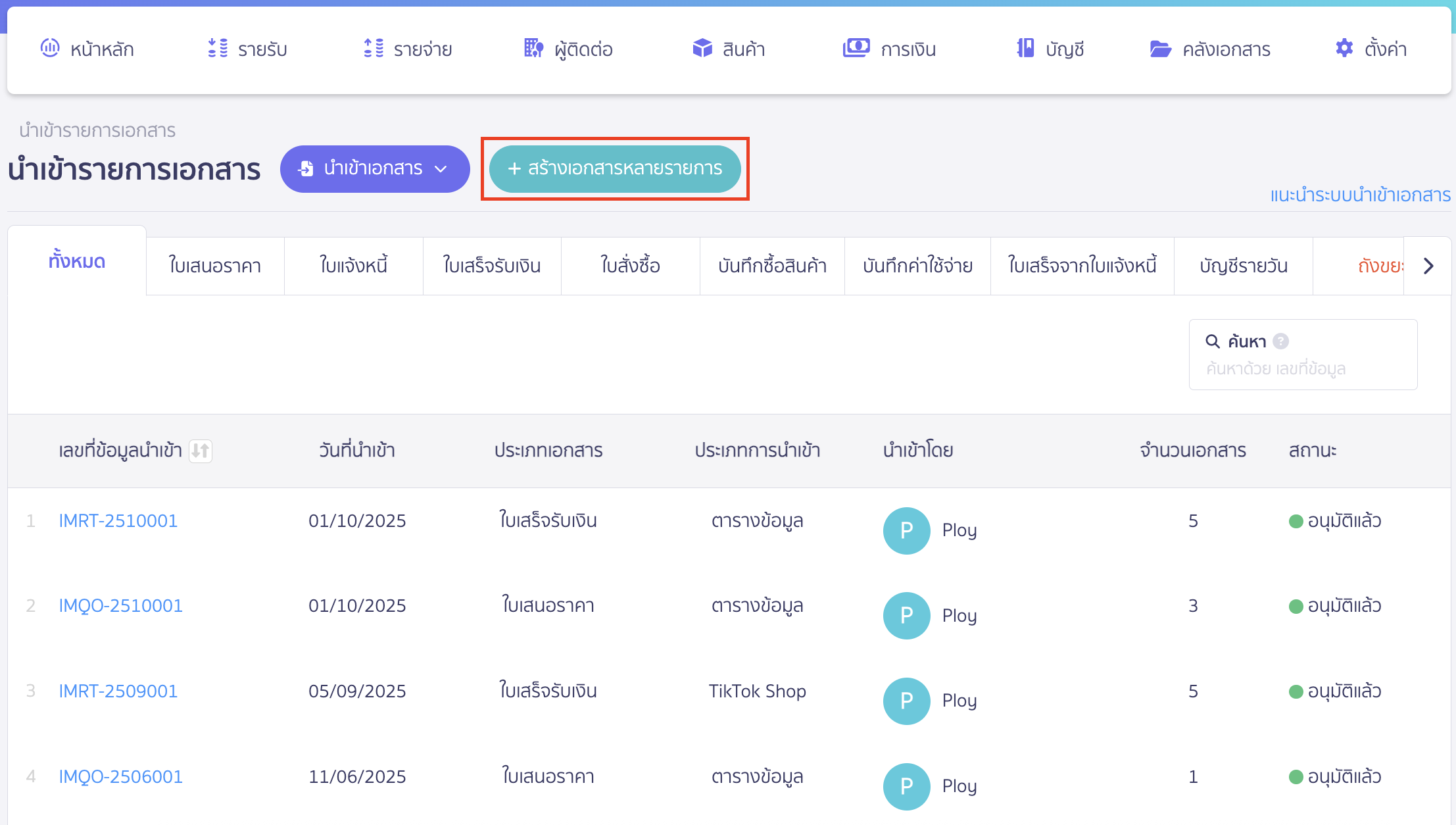The height and width of the screenshot is (825, 1456).
Task: Open the ถังขยะ trash tab
Action: [1379, 266]
